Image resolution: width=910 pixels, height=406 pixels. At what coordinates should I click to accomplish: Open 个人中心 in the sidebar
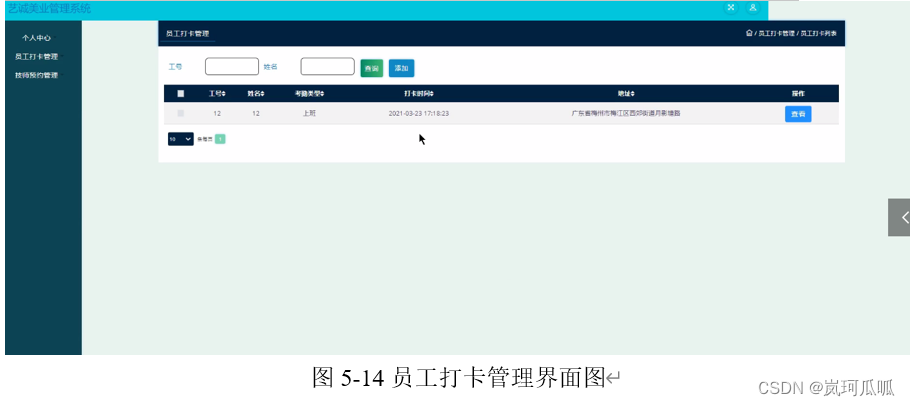coord(37,38)
